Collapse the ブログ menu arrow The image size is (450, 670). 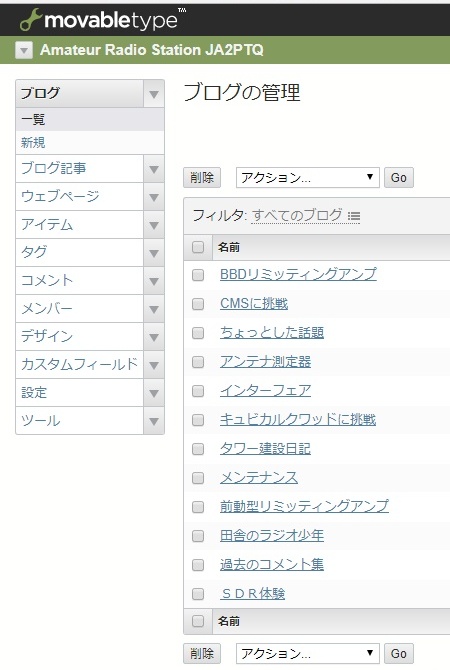tap(154, 94)
